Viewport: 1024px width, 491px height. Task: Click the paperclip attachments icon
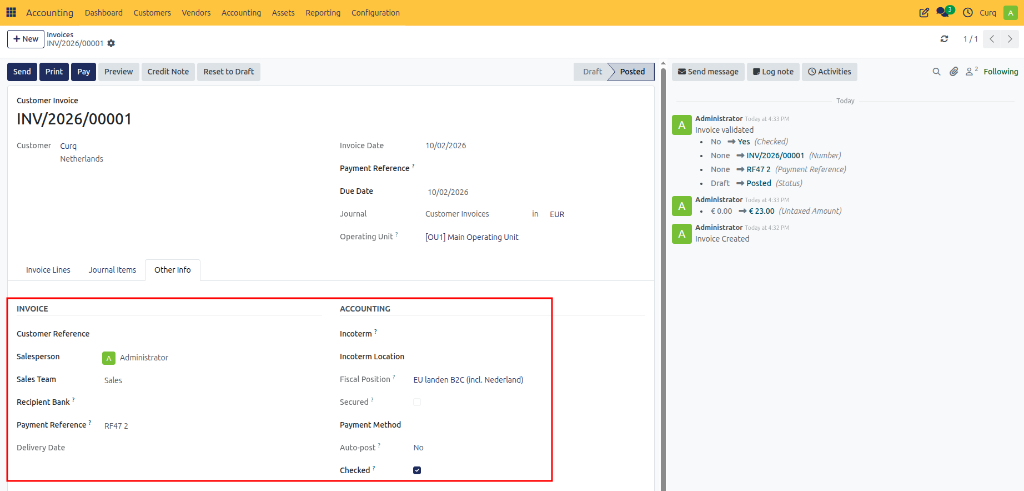(x=953, y=72)
